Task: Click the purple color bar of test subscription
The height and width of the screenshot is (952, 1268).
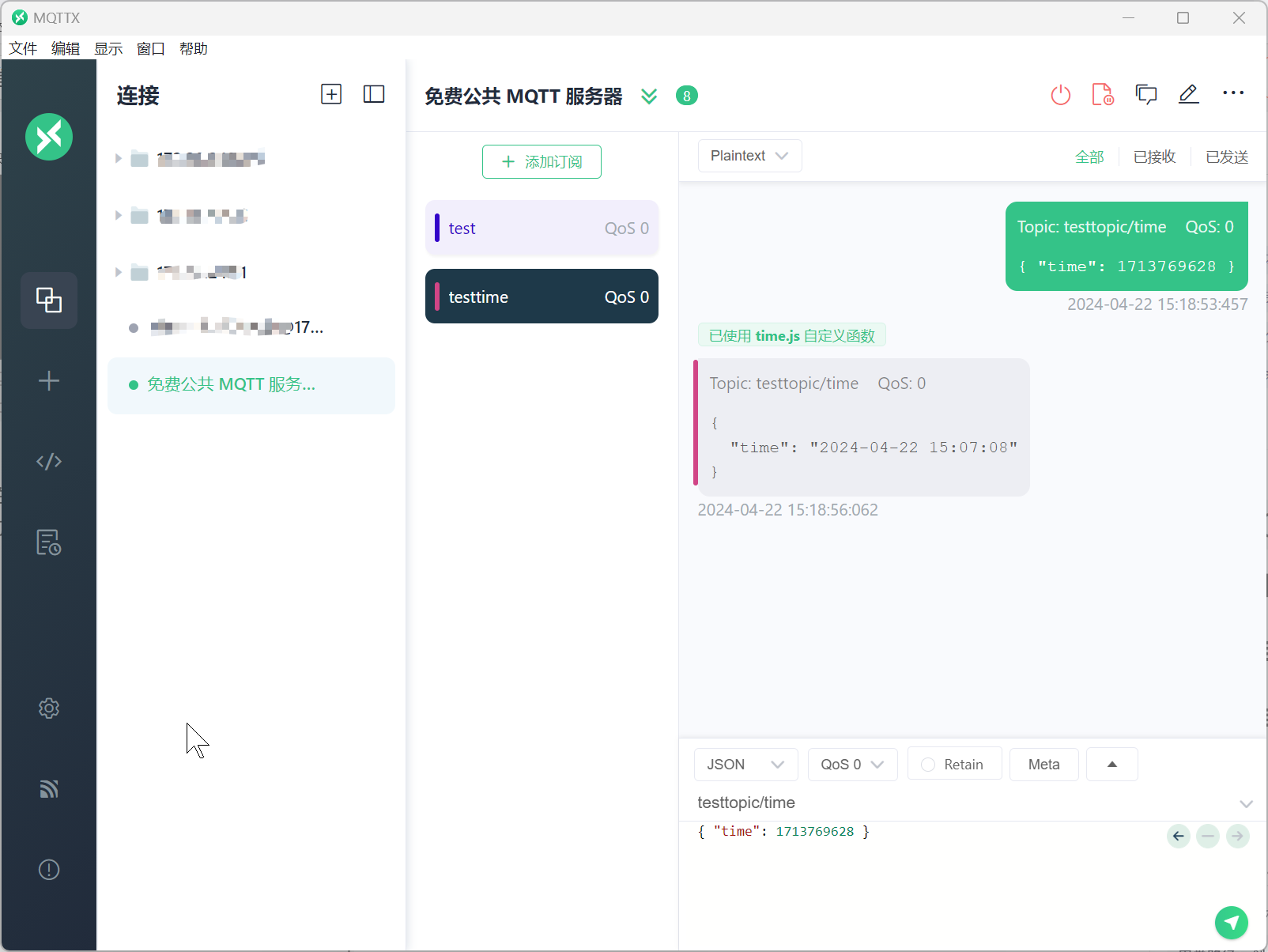Action: (x=437, y=229)
